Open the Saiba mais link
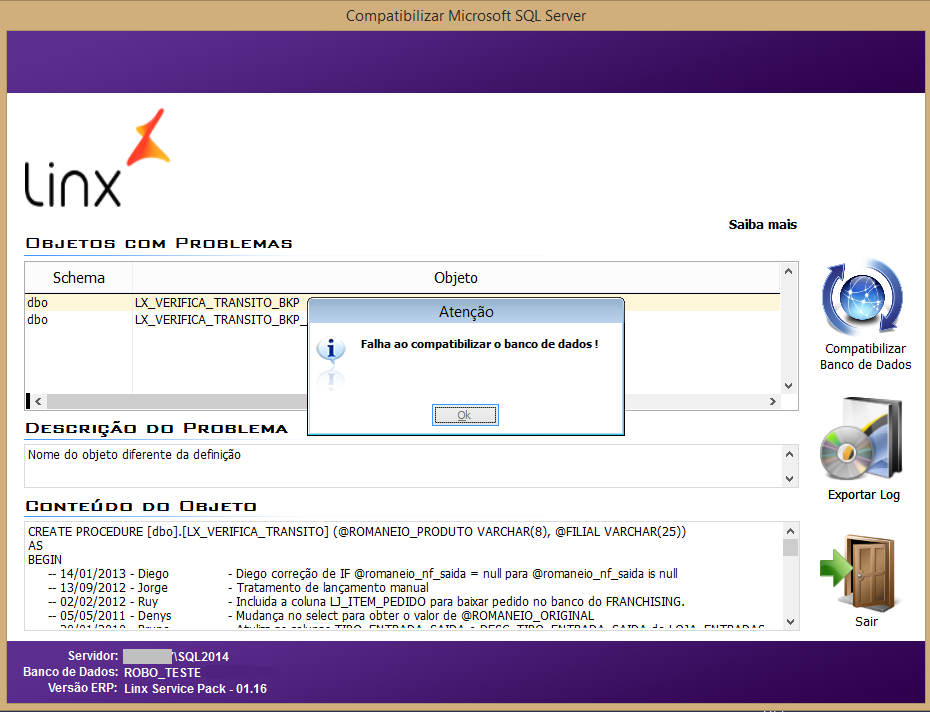This screenshot has height=712, width=930. pos(762,224)
